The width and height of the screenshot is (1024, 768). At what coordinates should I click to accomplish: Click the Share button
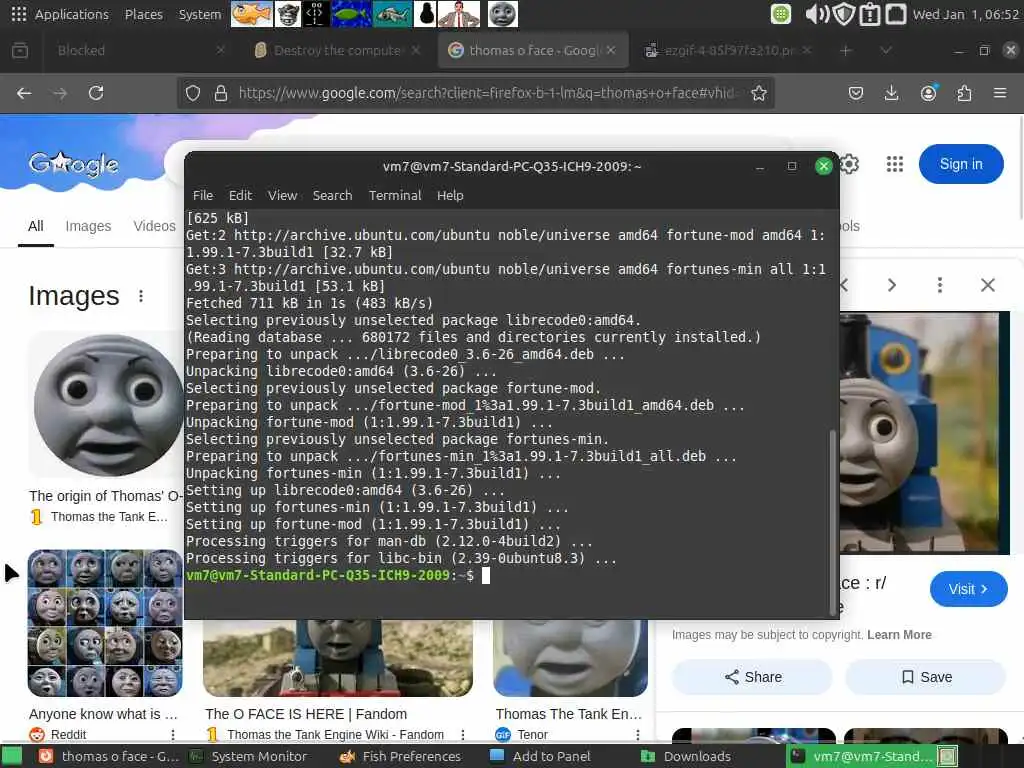point(752,677)
